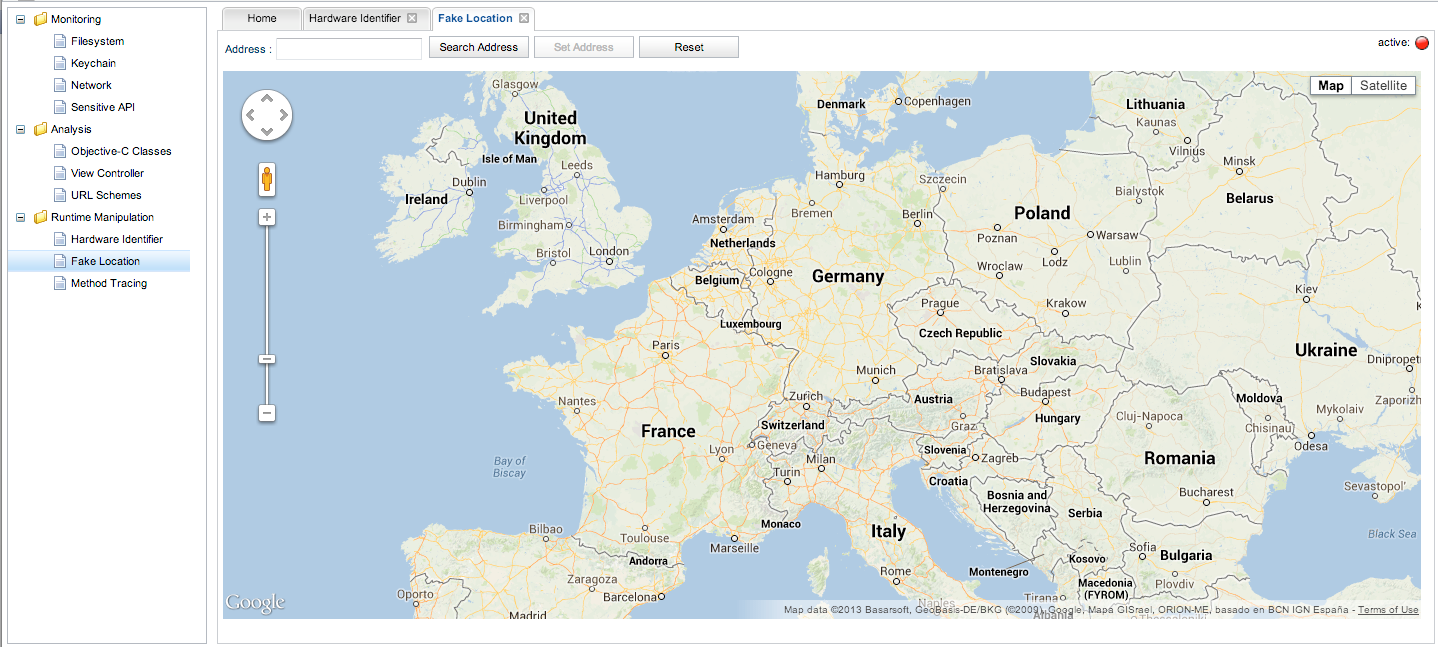Image resolution: width=1438 pixels, height=647 pixels.
Task: Click the map zoom out minus button
Action: coord(267,413)
